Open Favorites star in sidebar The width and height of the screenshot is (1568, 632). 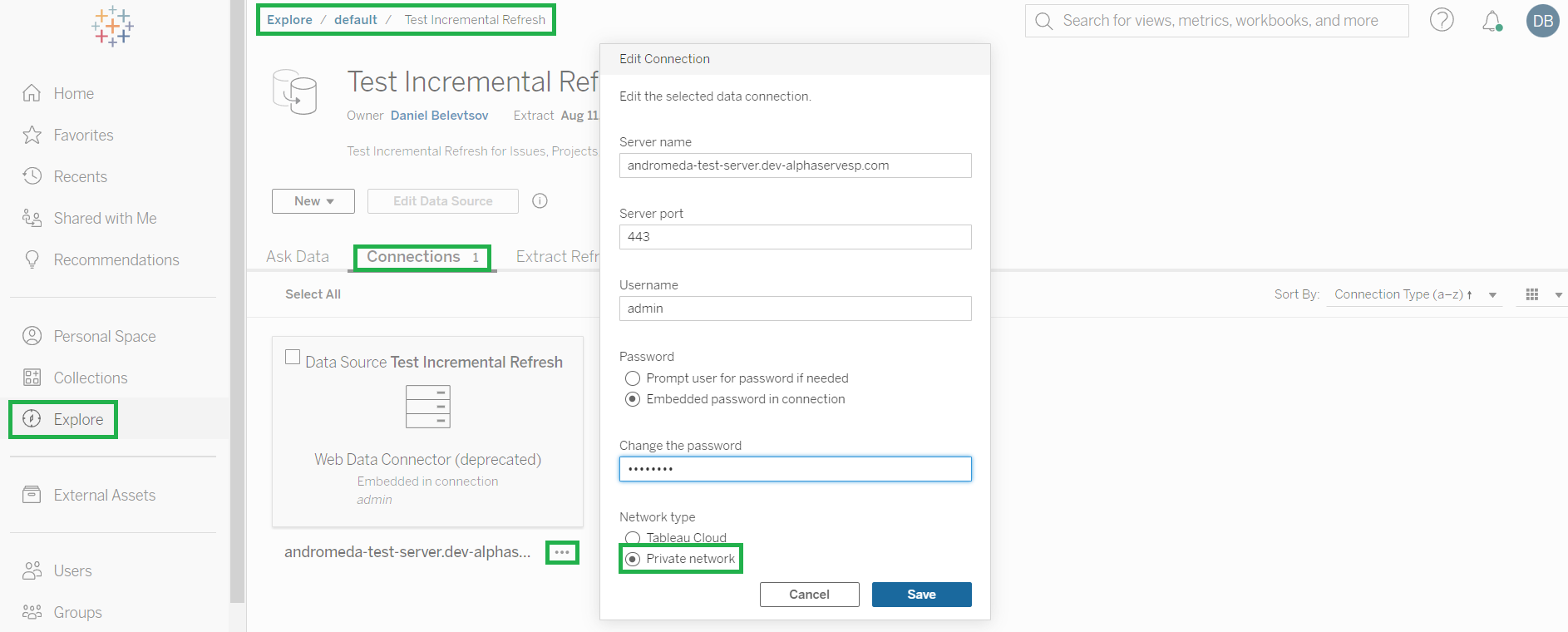coord(68,135)
